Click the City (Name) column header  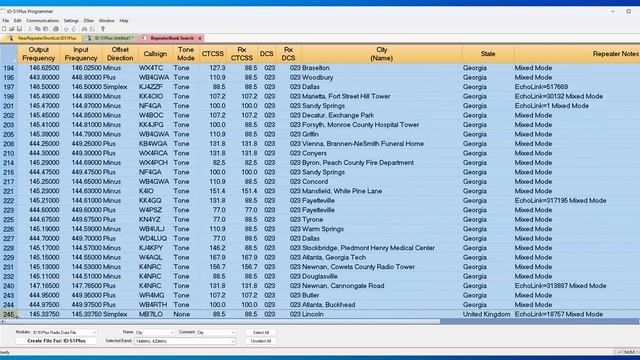(x=382, y=54)
